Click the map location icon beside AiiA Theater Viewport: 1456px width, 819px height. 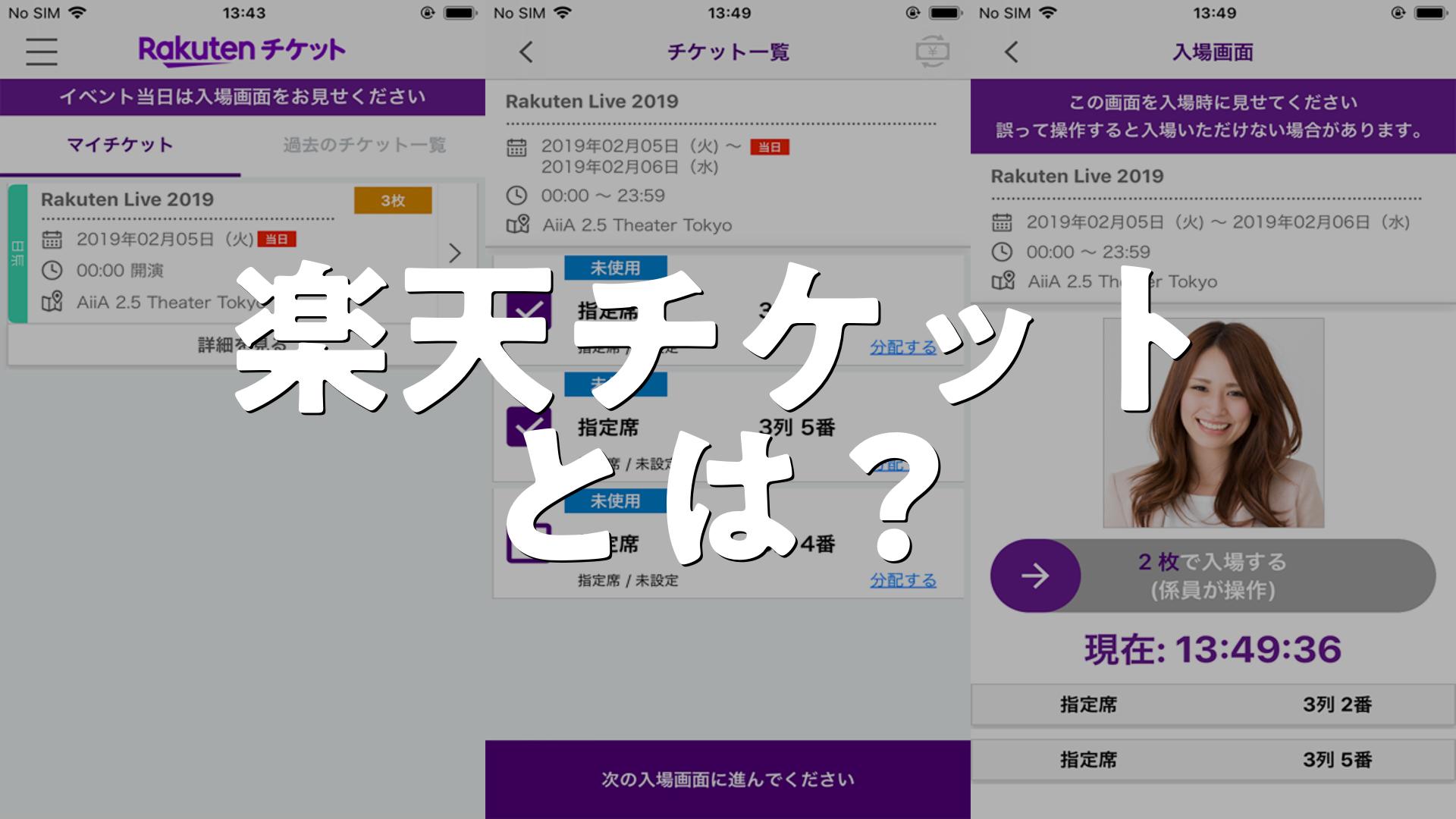point(518,225)
